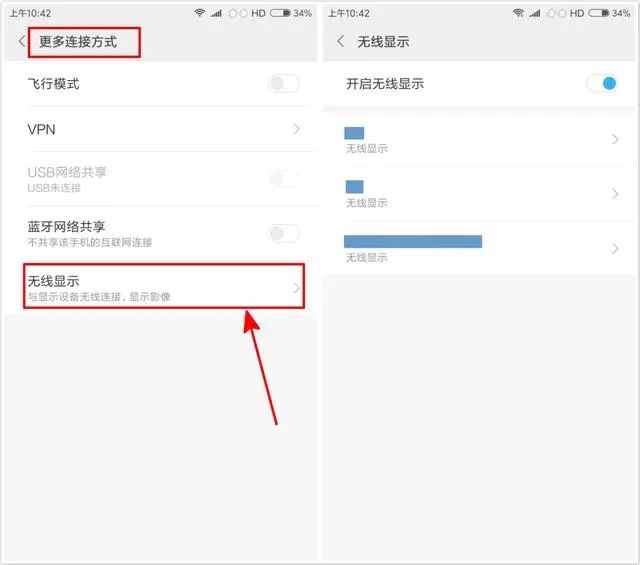Tap signal strength icon in left status bar
The width and height of the screenshot is (640, 565).
[216, 13]
